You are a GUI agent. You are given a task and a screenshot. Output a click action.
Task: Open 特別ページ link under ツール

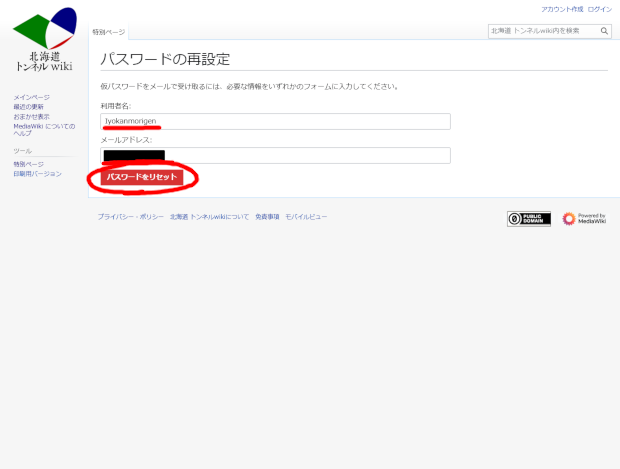pos(28,164)
